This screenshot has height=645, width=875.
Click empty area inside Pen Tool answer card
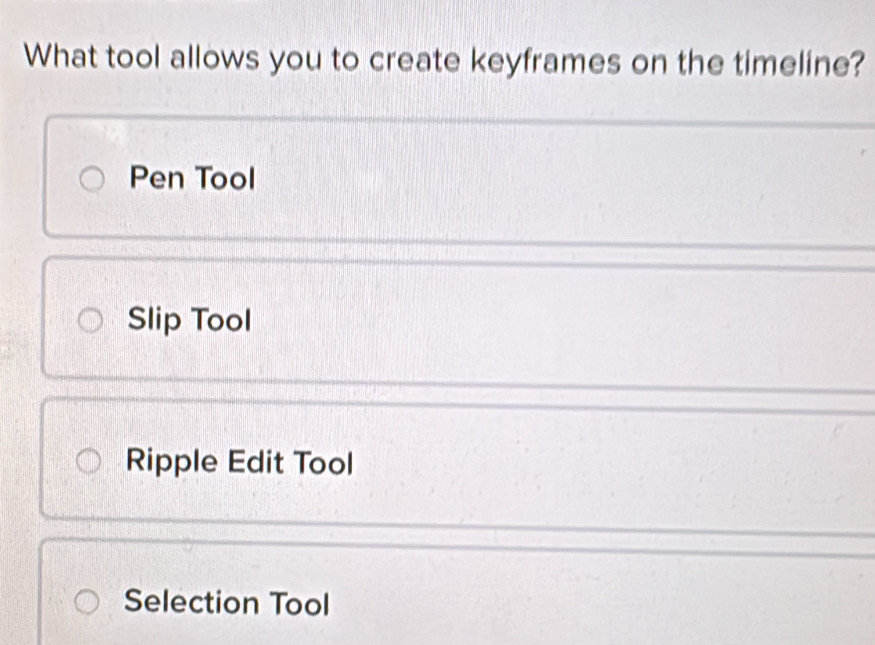tap(558, 181)
